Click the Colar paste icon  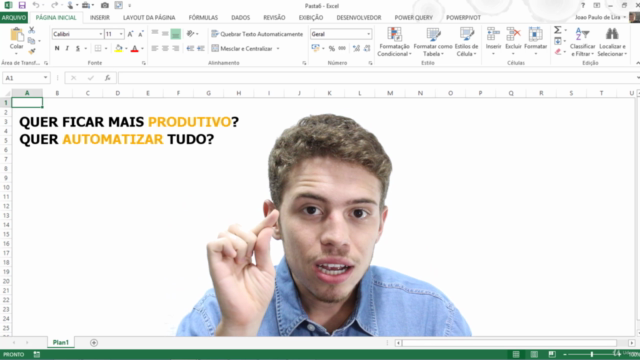pos(17,35)
